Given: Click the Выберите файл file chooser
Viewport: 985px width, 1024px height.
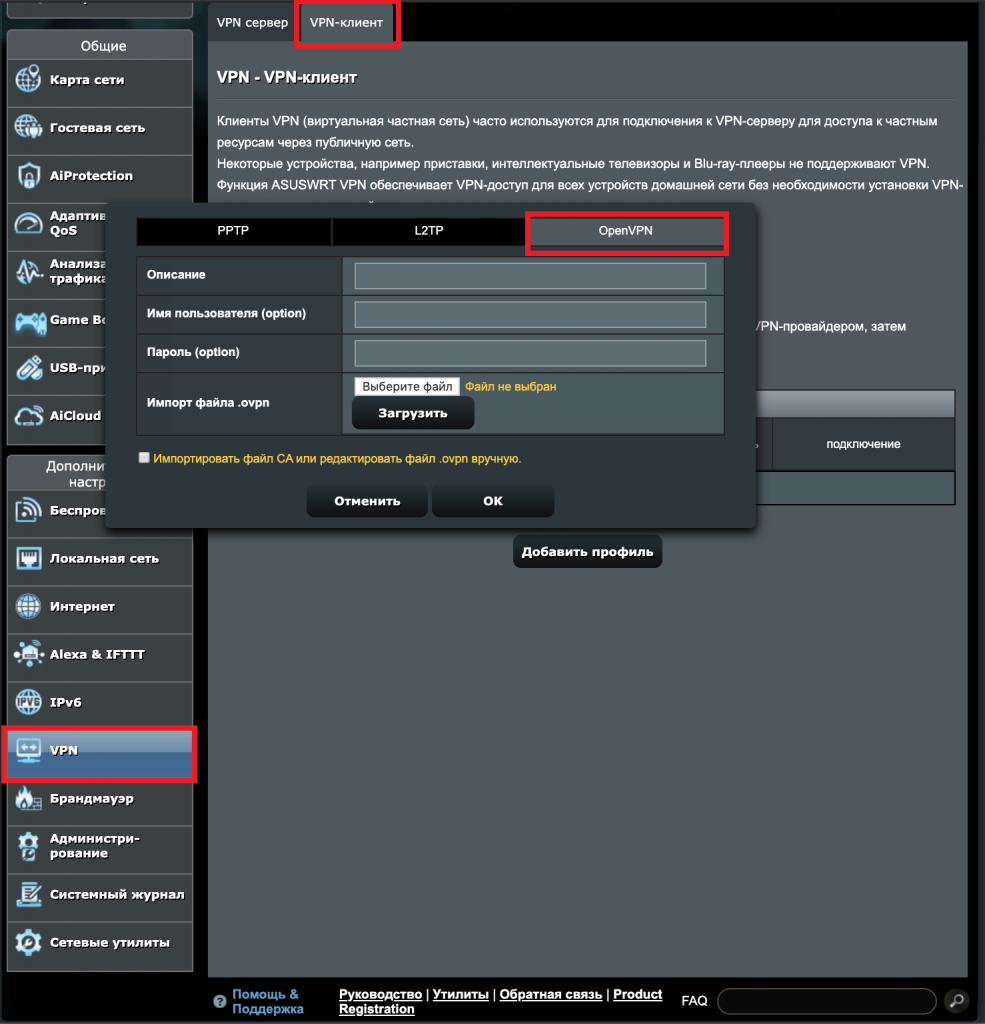Looking at the screenshot, I should coord(407,386).
